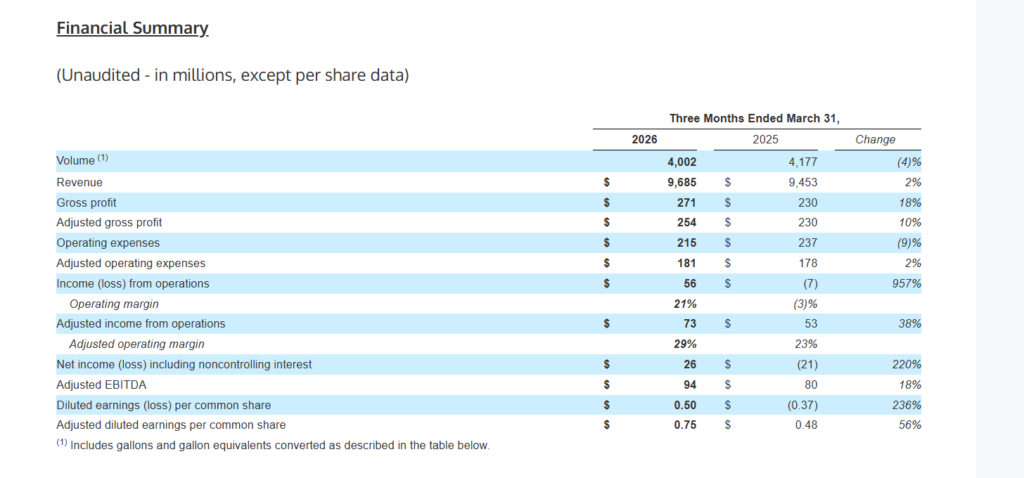Select the 2026 Adjusted EBITDA value 94
This screenshot has height=478, width=1024.
click(x=689, y=385)
